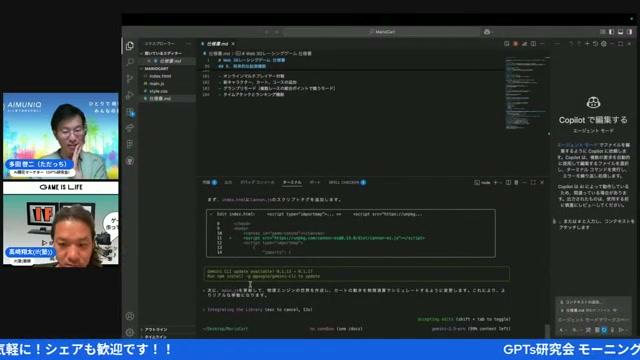Collapse the MARIOCART folder section
This screenshot has width=640, height=360.
coord(167,69)
